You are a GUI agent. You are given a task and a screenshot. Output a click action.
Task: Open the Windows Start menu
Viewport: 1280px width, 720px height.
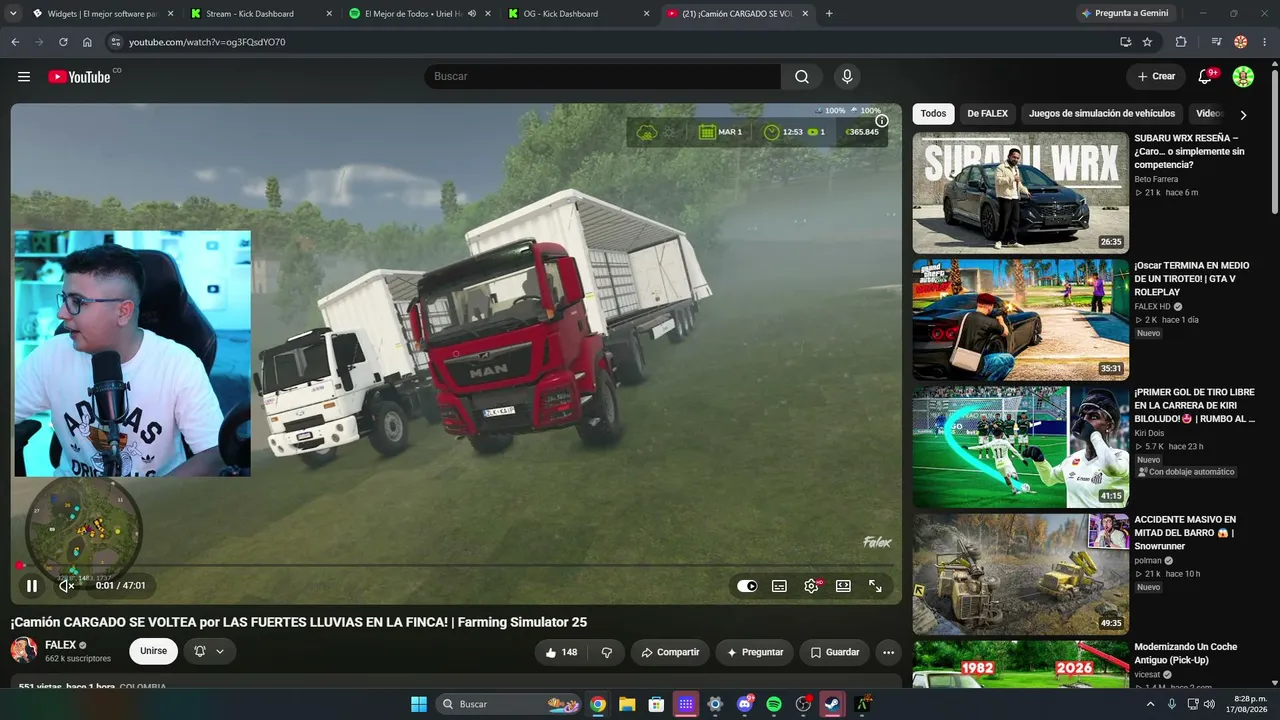[419, 704]
